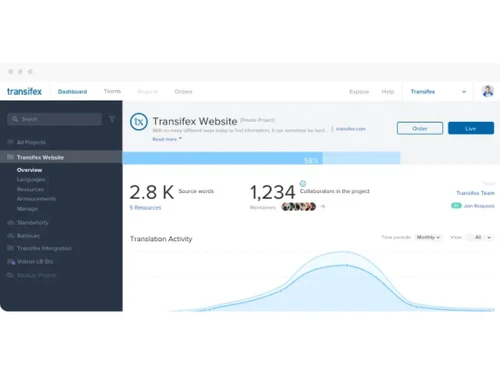
Task: Click the filter funnel icon beside search
Action: (112, 119)
